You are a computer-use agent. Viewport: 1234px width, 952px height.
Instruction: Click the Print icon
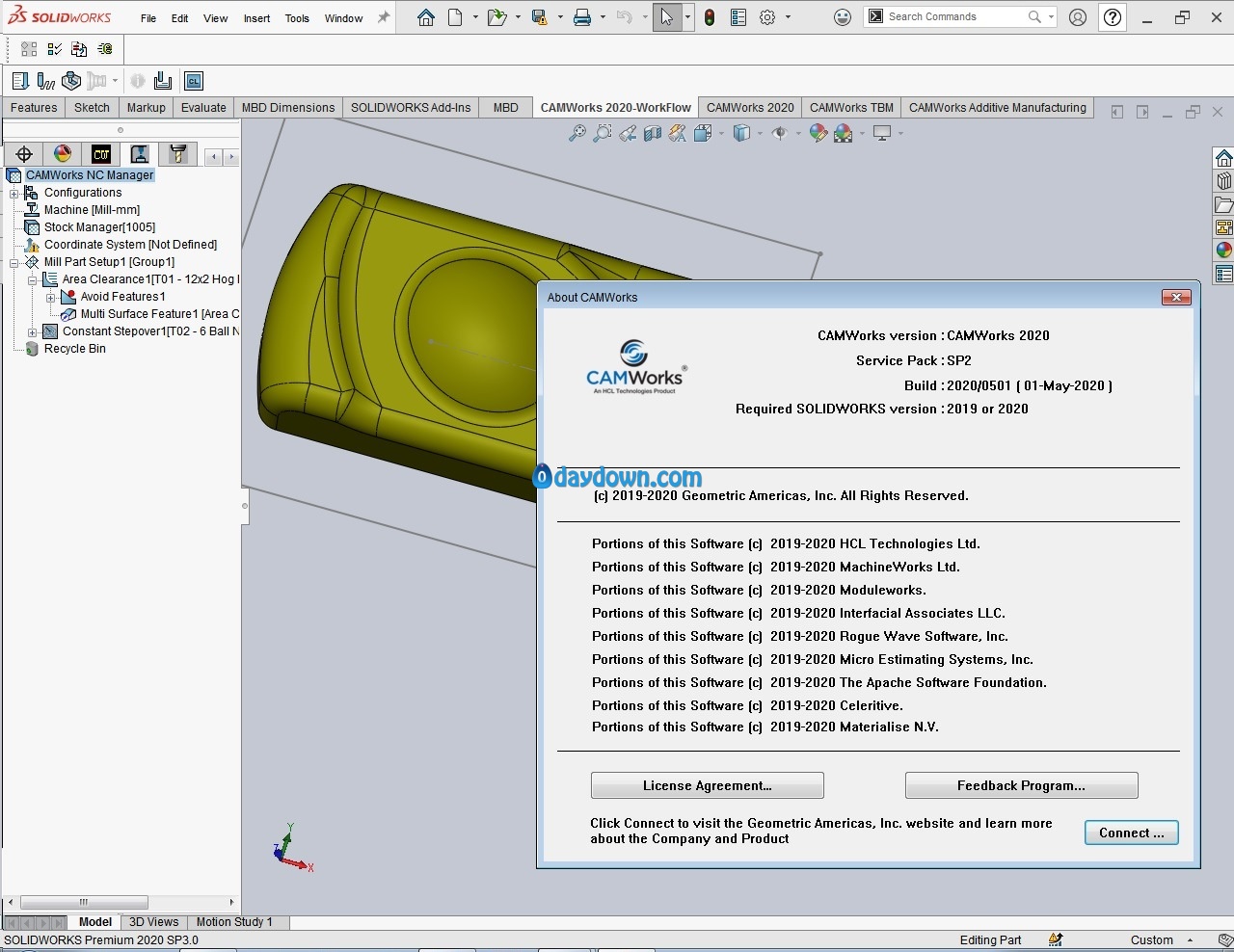(x=582, y=17)
